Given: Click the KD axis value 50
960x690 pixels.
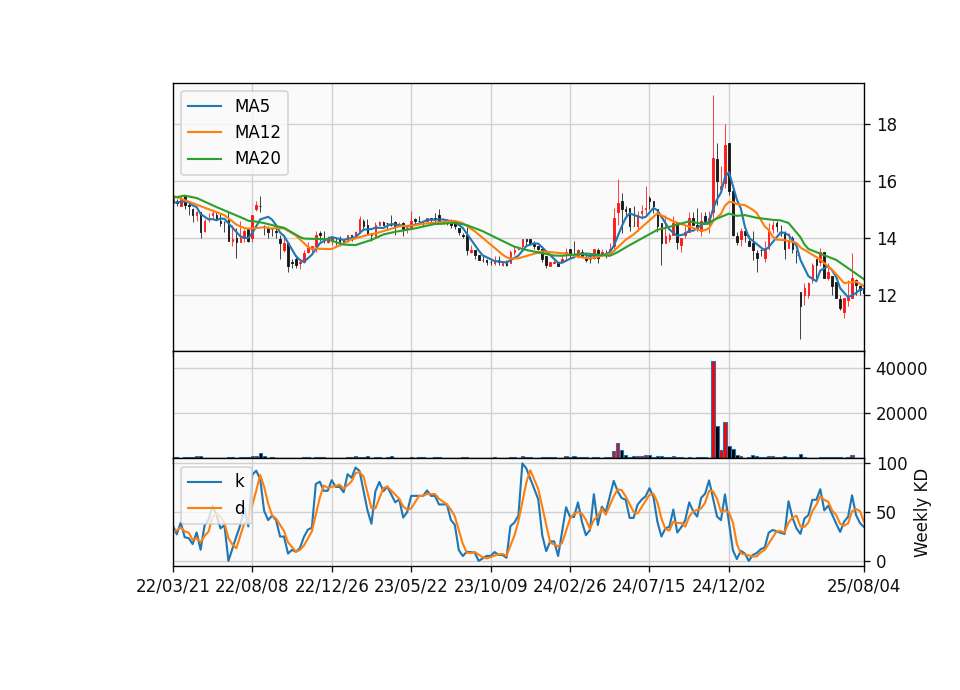Looking at the screenshot, I should pos(887,513).
